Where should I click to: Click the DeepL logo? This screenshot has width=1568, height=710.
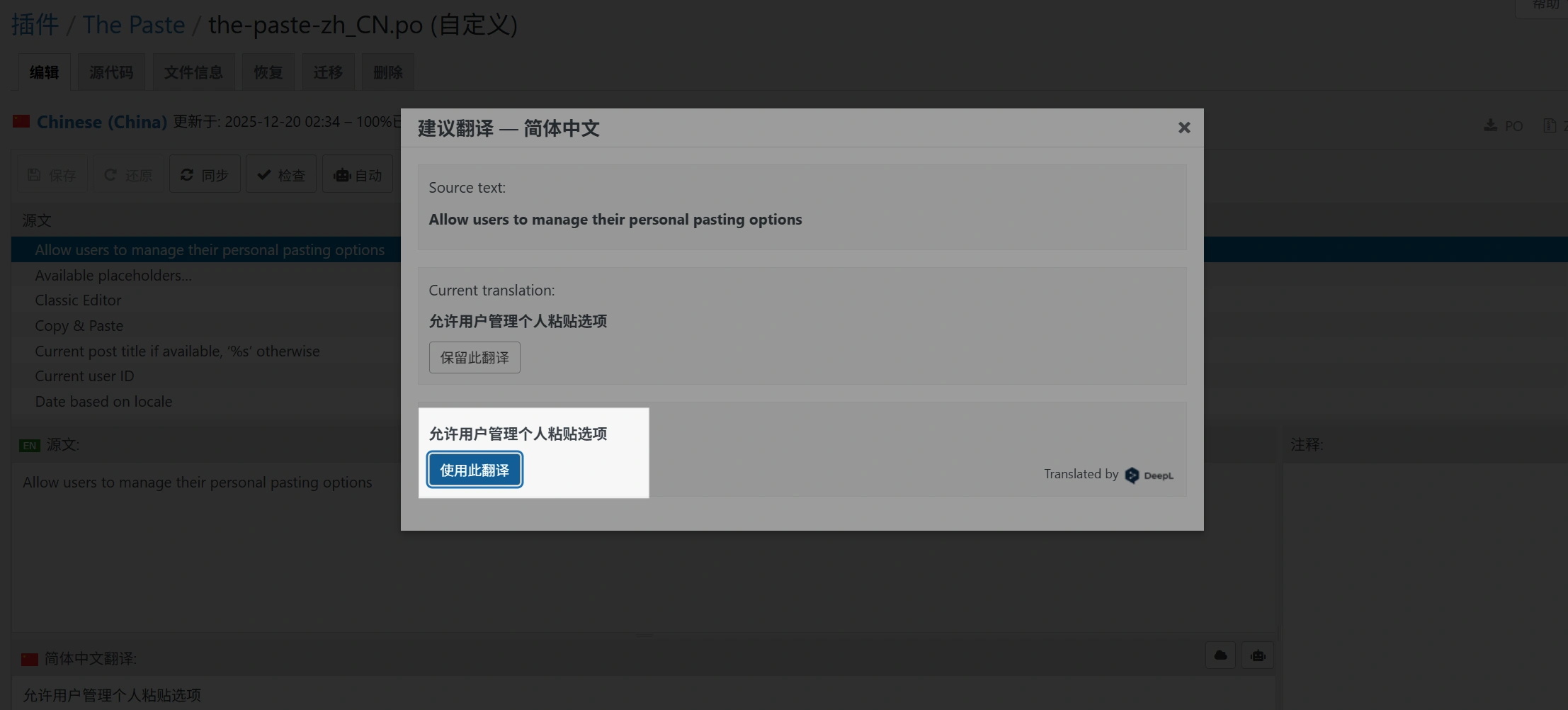(x=1149, y=475)
